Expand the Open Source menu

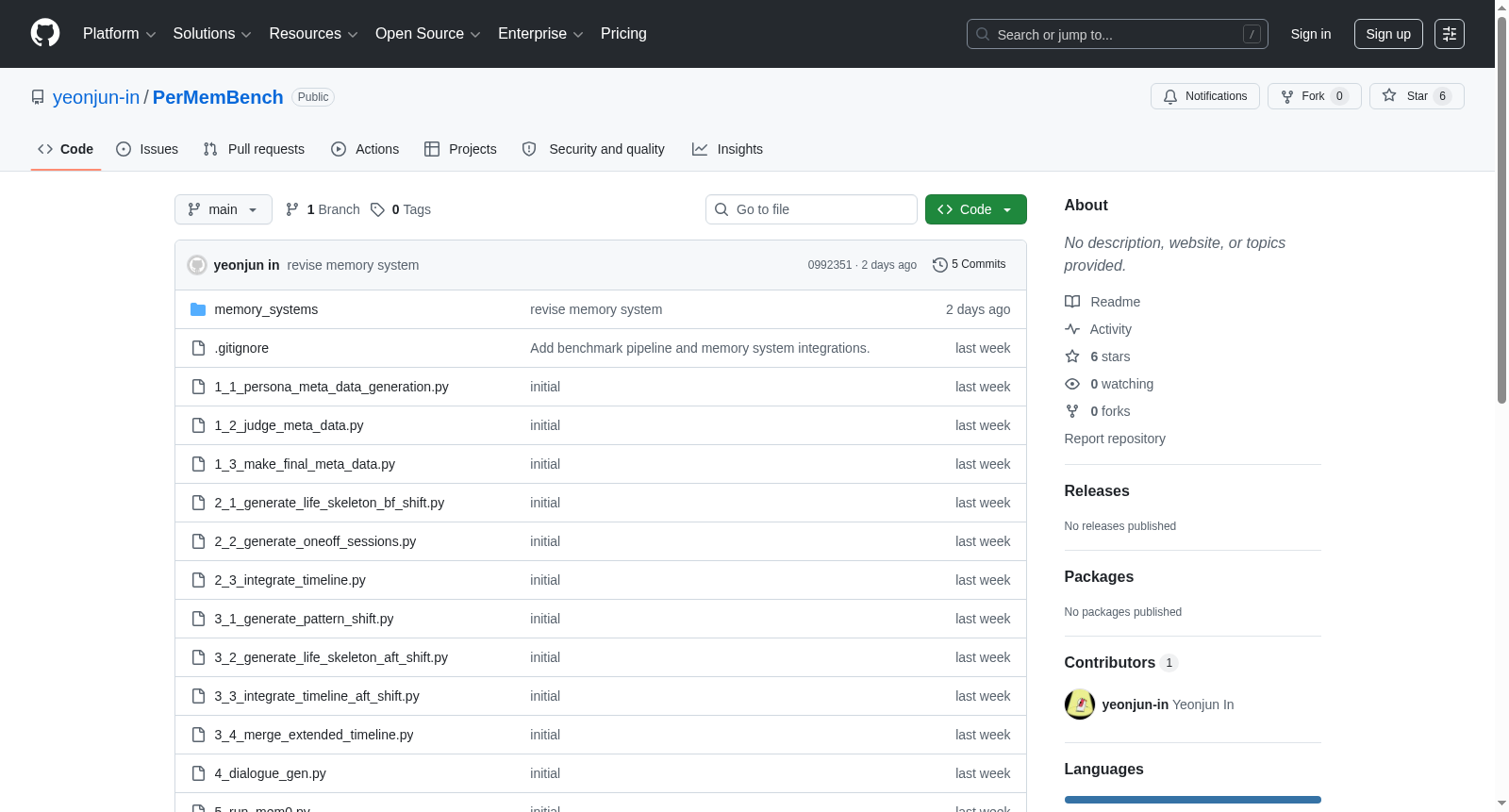click(x=428, y=34)
